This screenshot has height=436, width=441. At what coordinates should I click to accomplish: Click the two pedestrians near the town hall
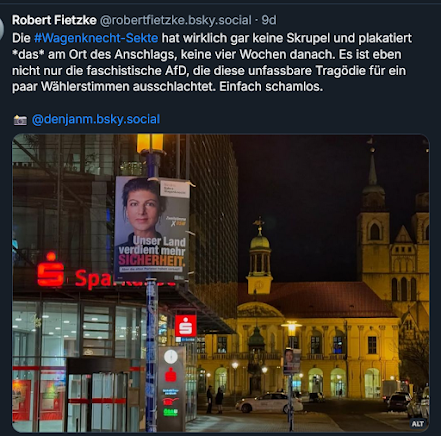pyautogui.click(x=215, y=399)
